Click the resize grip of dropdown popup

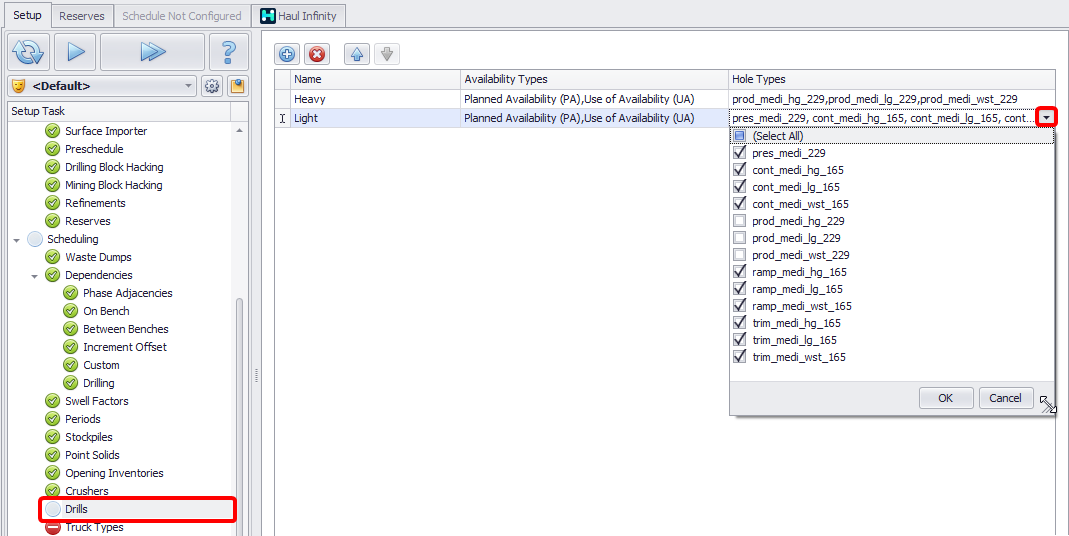(1048, 405)
